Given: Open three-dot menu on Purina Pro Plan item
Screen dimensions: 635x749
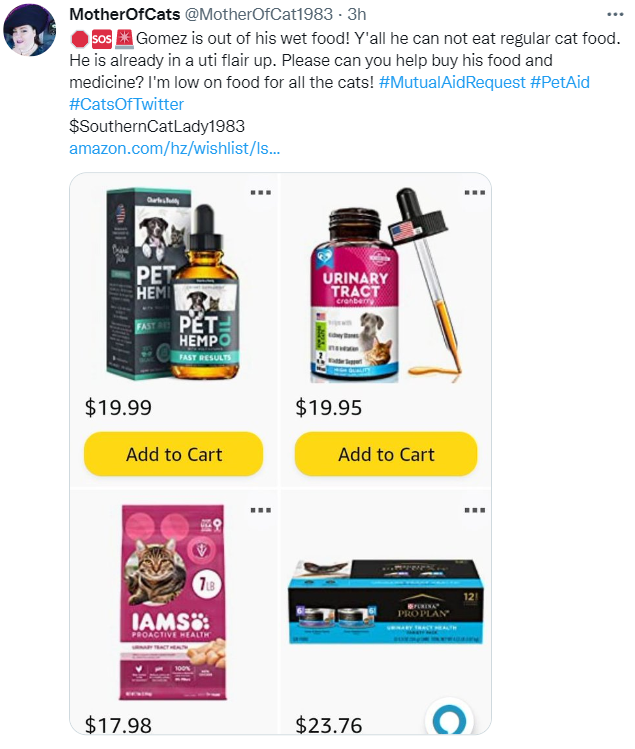Looking at the screenshot, I should coord(475,510).
